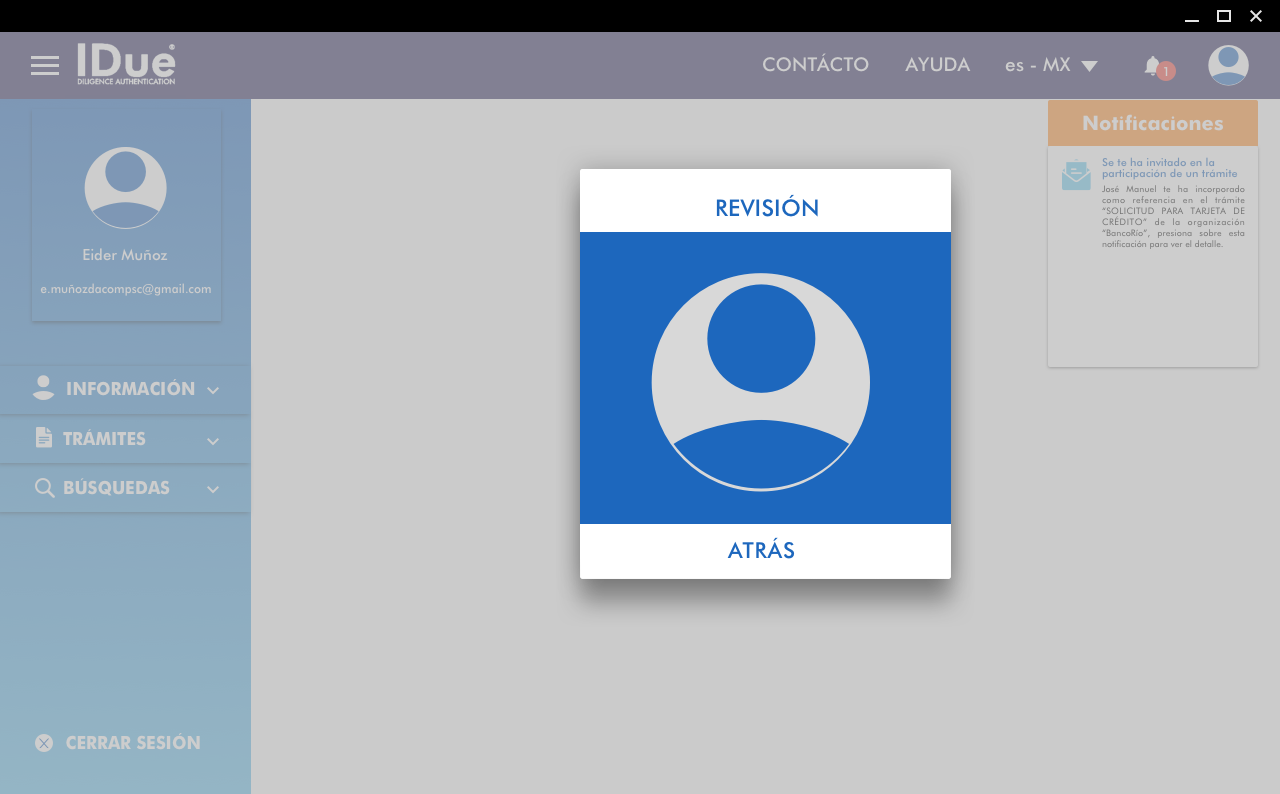The width and height of the screenshot is (1280, 794).
Task: Click Eider Muñoz sidebar profile picture
Action: tap(126, 188)
